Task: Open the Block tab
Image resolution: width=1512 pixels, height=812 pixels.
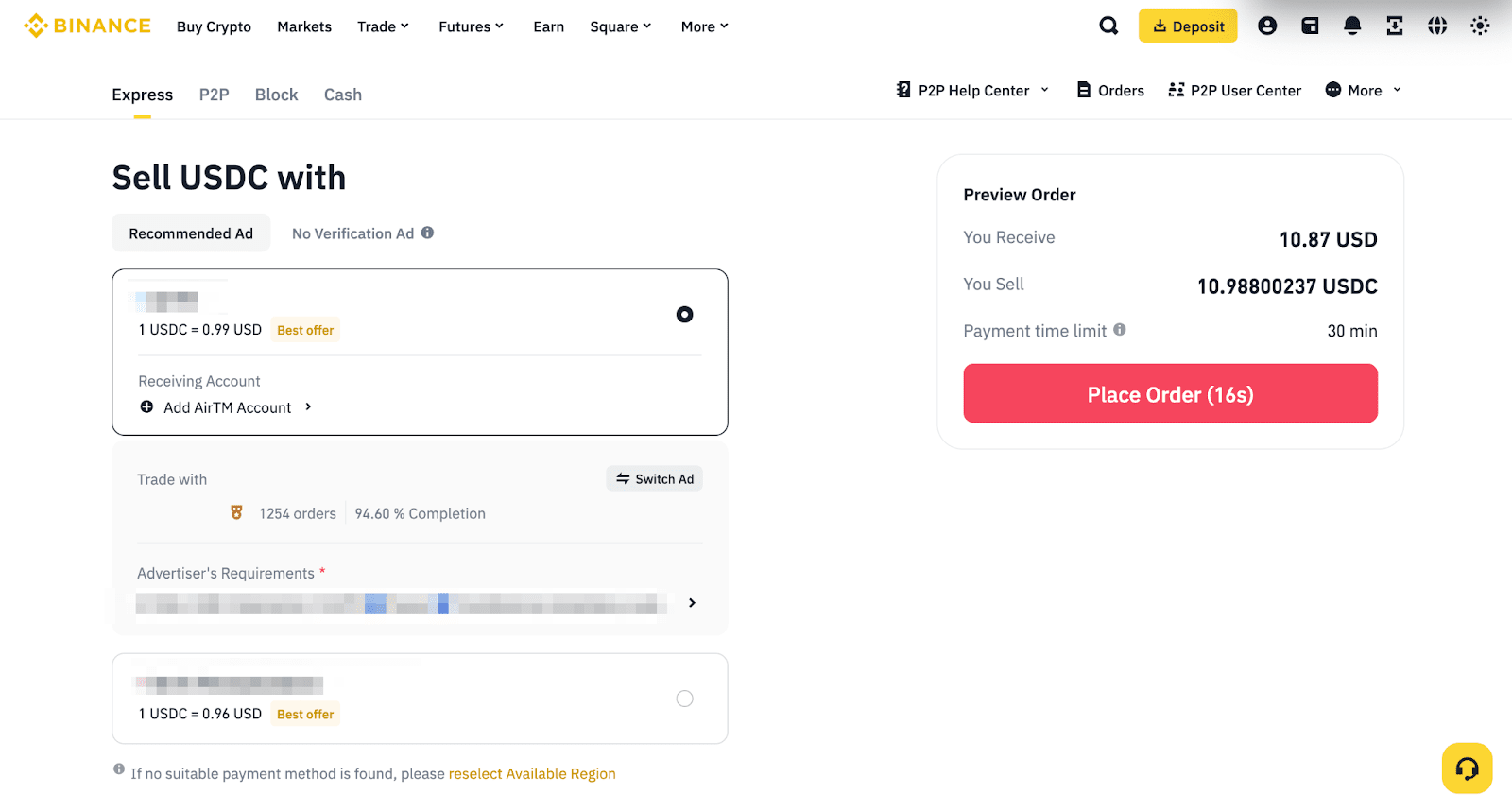Action: [x=276, y=95]
